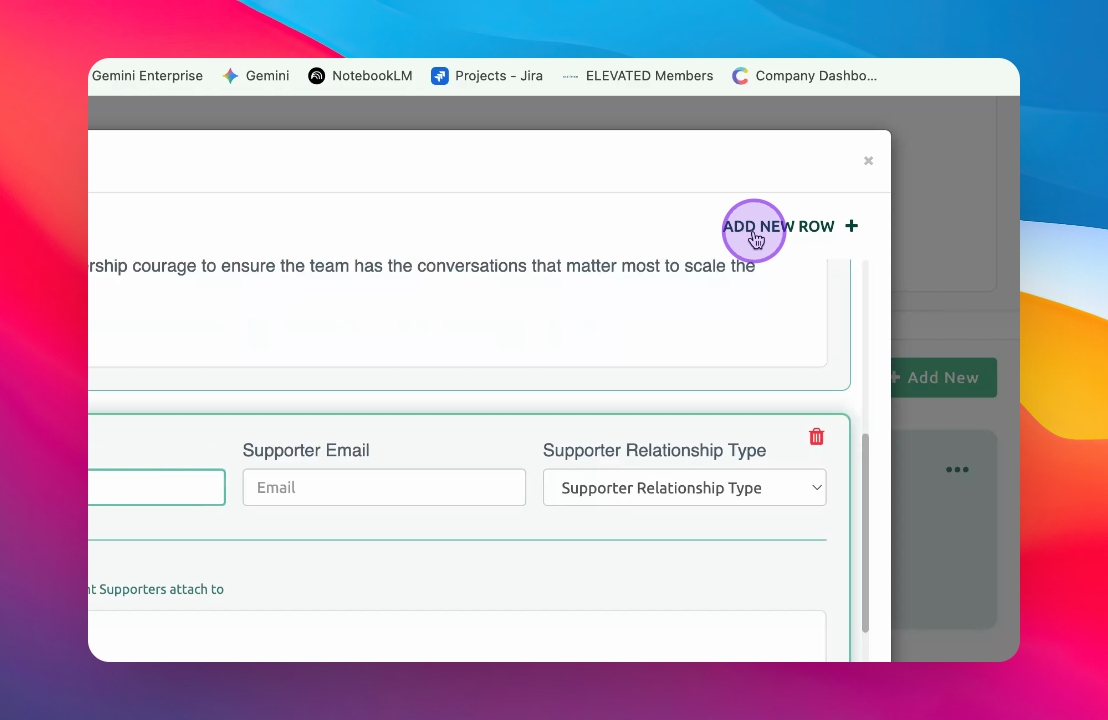Click the Supporter Email label

pos(306,450)
